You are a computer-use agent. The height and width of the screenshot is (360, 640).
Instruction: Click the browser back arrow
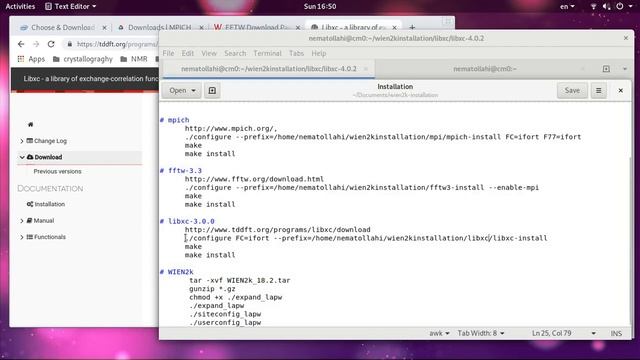click(21, 44)
